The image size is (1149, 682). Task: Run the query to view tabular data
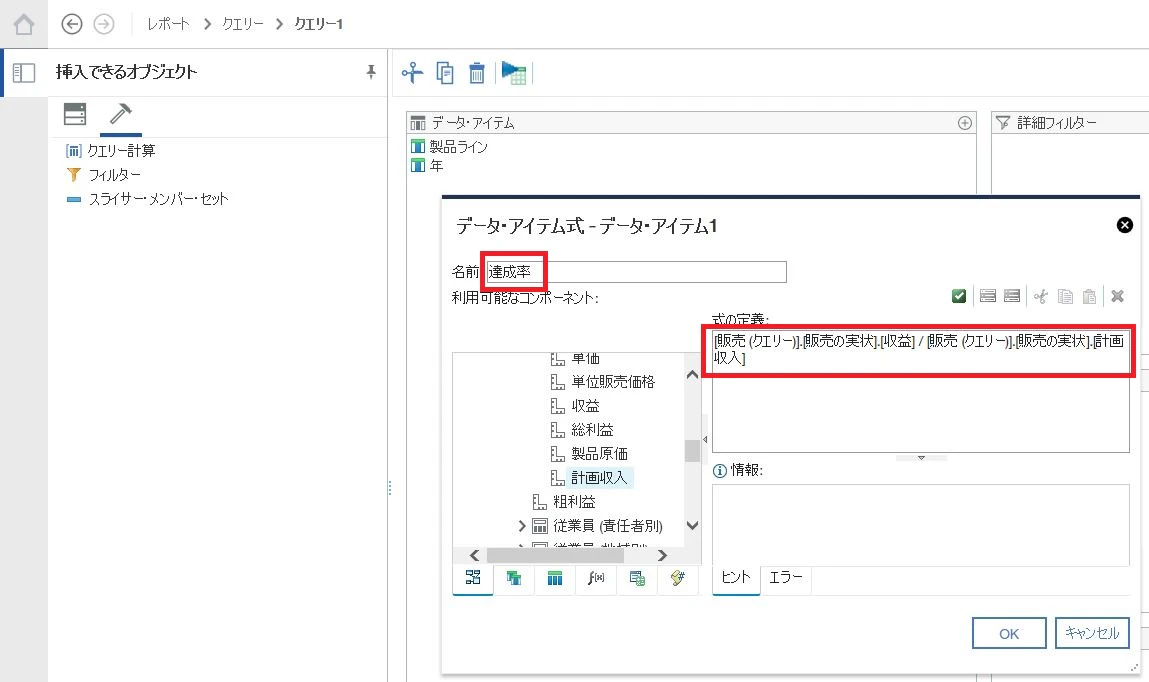click(514, 73)
